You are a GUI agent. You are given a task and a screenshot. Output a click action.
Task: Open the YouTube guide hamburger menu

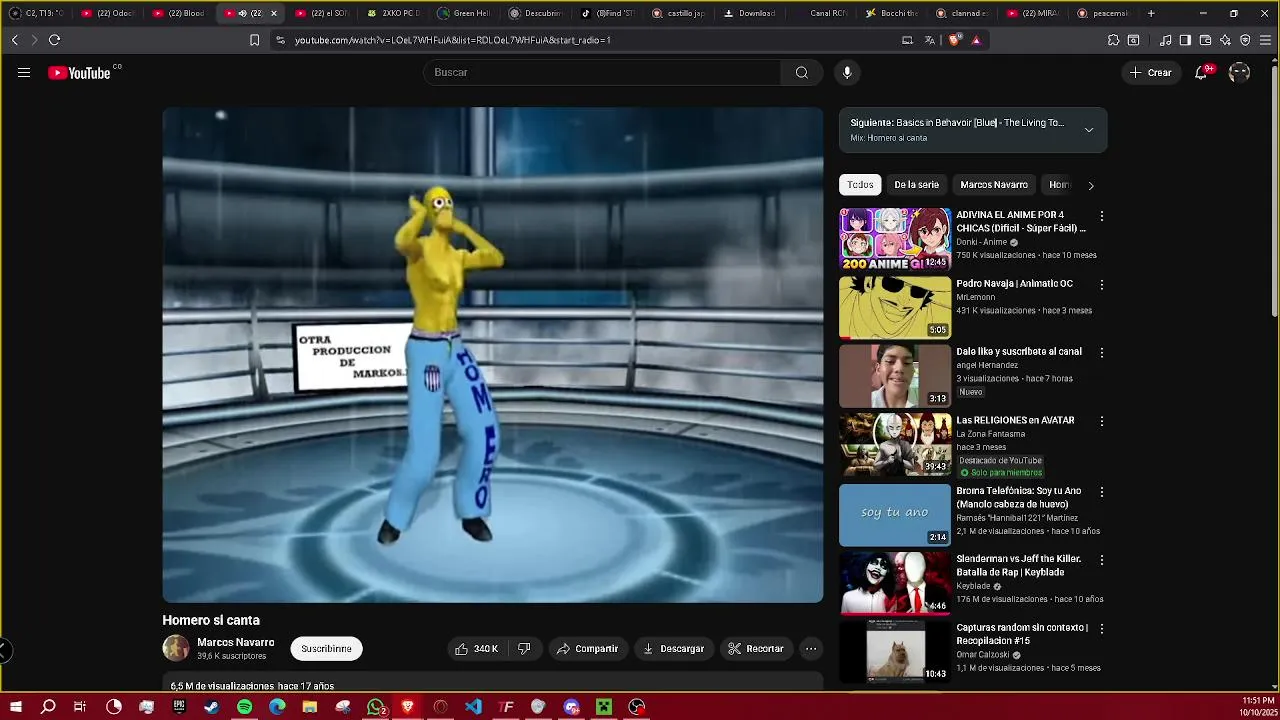coord(24,72)
